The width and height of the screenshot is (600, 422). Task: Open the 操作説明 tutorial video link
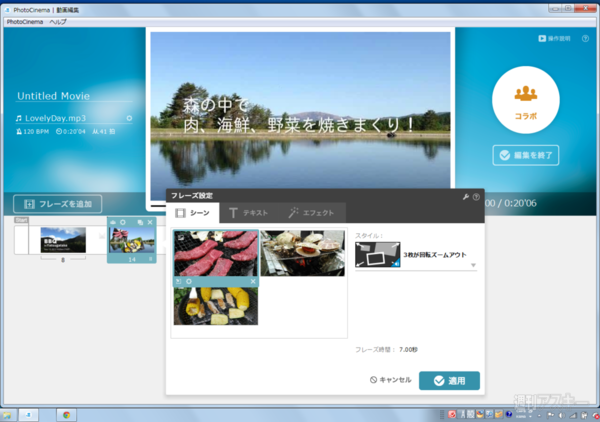[x=554, y=38]
